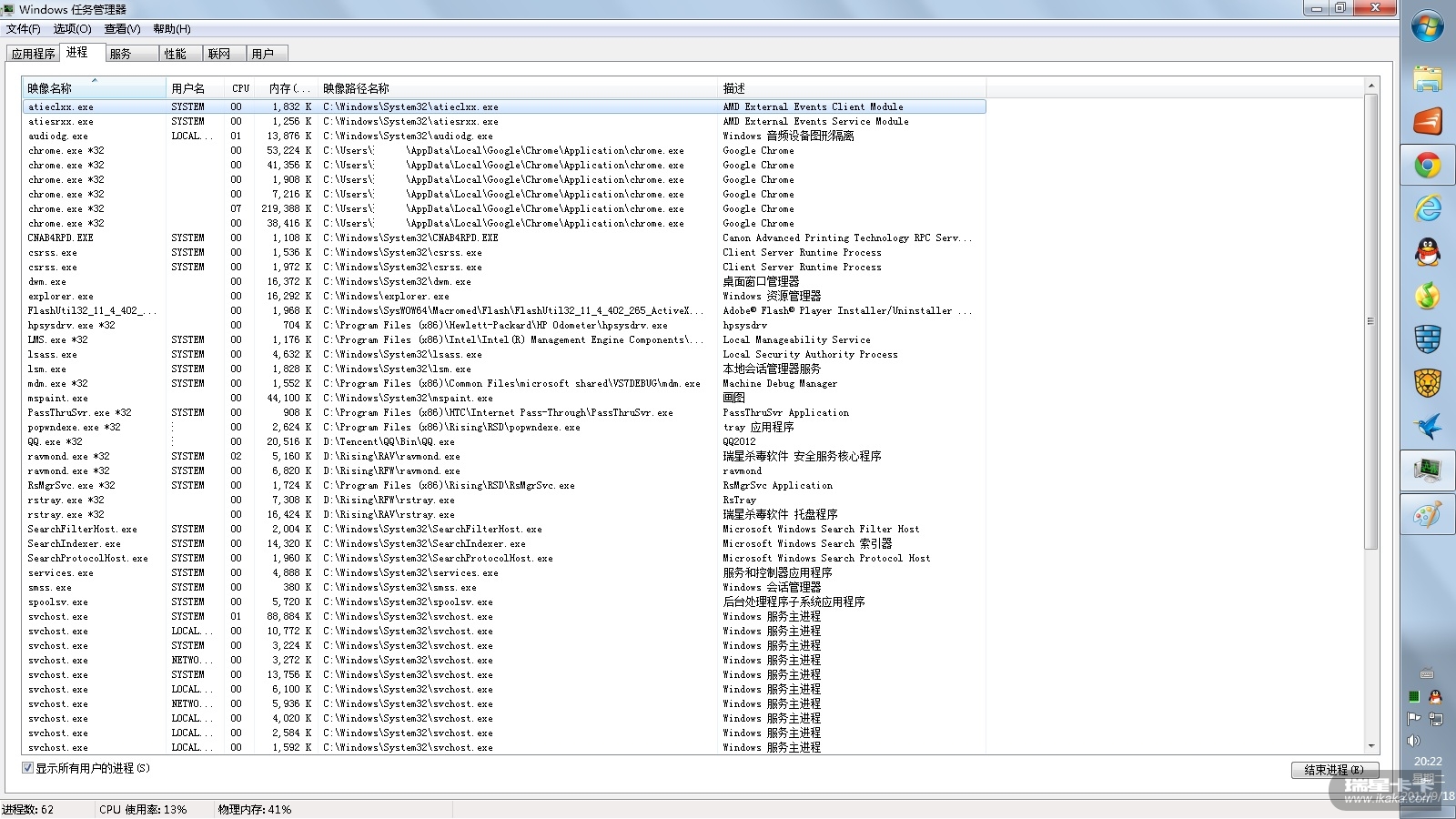
Task: Click the 结束进程 button
Action: 1334,770
